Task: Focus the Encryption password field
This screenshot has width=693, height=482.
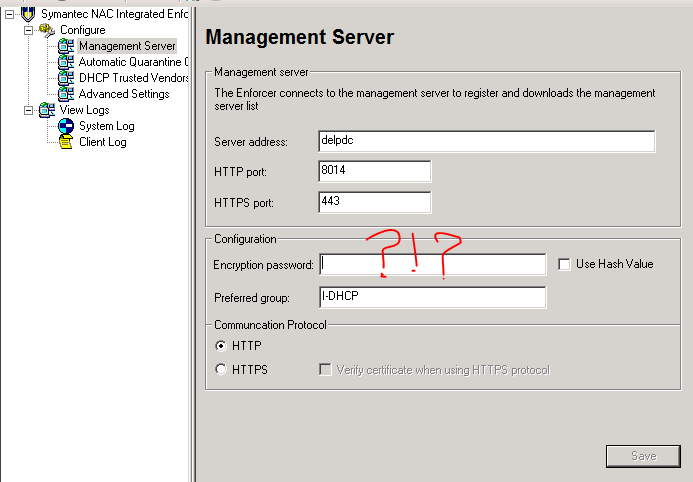Action: tap(433, 264)
